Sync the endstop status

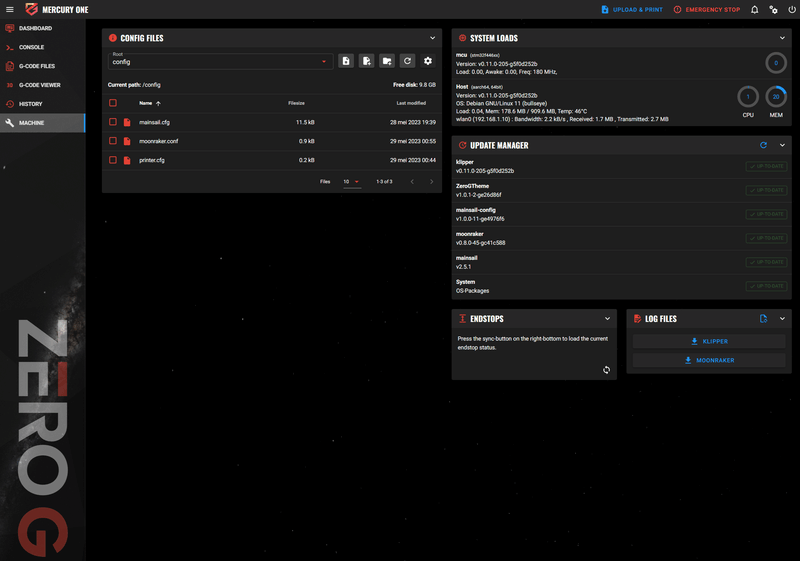point(606,370)
